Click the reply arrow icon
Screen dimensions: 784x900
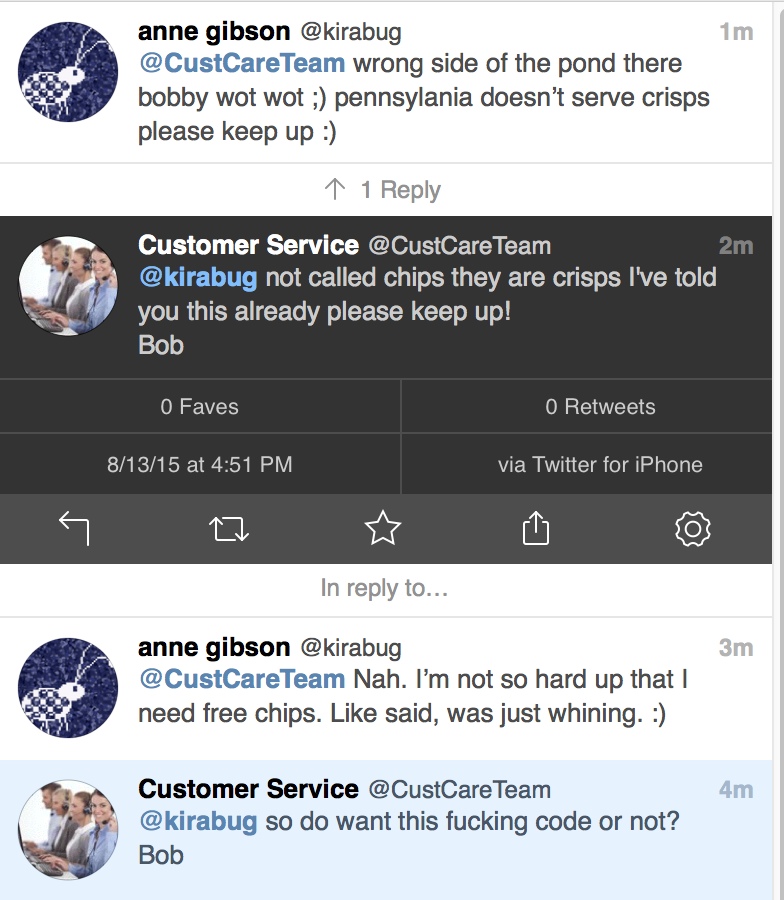point(75,528)
